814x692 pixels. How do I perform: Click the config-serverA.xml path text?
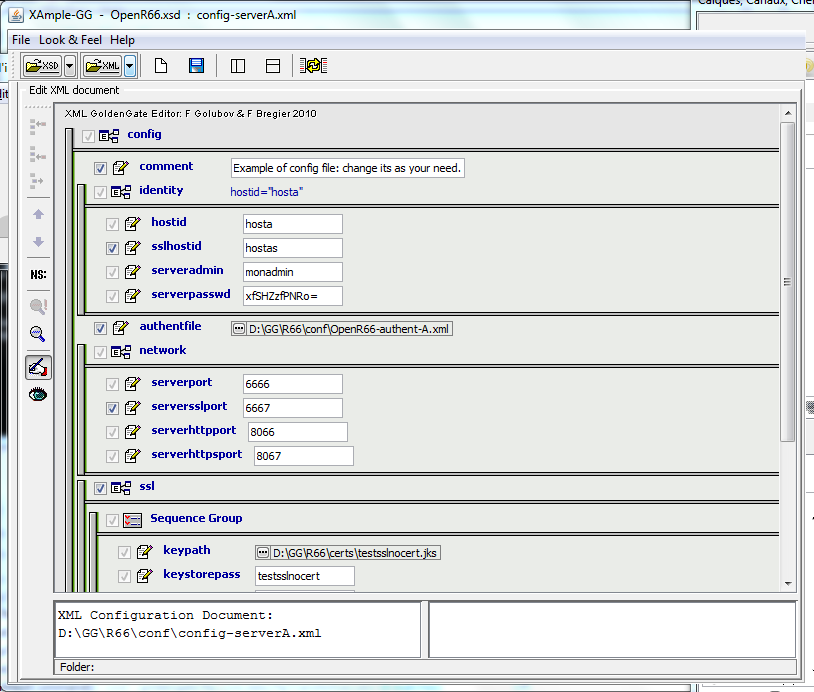pos(189,633)
